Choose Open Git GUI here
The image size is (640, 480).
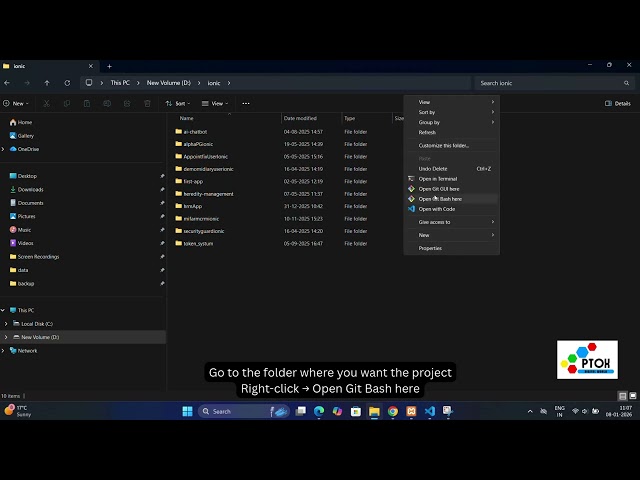click(x=451, y=189)
